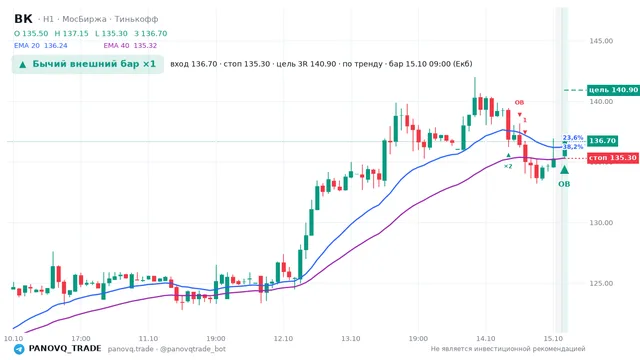Click the 23,6% Fibonacci level label
Viewport: 640px width, 360px height.
[573, 138]
